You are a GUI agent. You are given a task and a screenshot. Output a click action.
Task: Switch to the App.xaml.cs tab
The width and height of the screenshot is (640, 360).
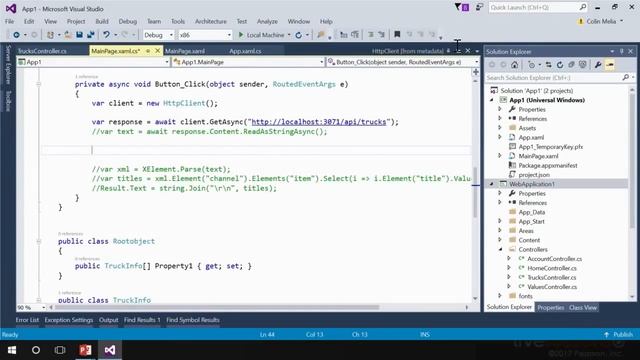point(245,51)
